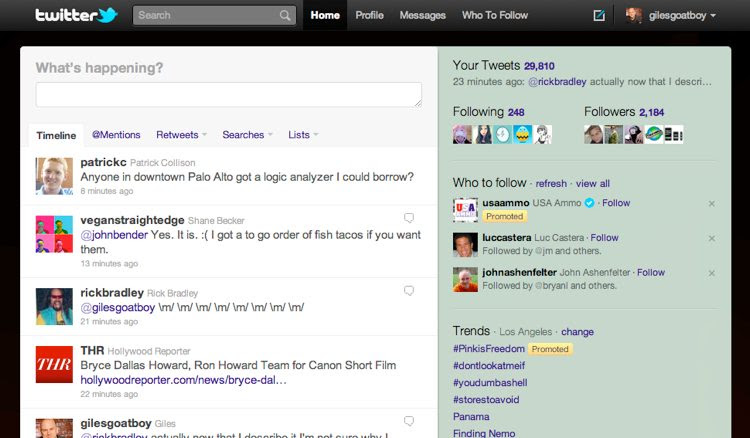The height and width of the screenshot is (438, 750).
Task: Open Who To Follow navigation item
Action: pyautogui.click(x=495, y=15)
